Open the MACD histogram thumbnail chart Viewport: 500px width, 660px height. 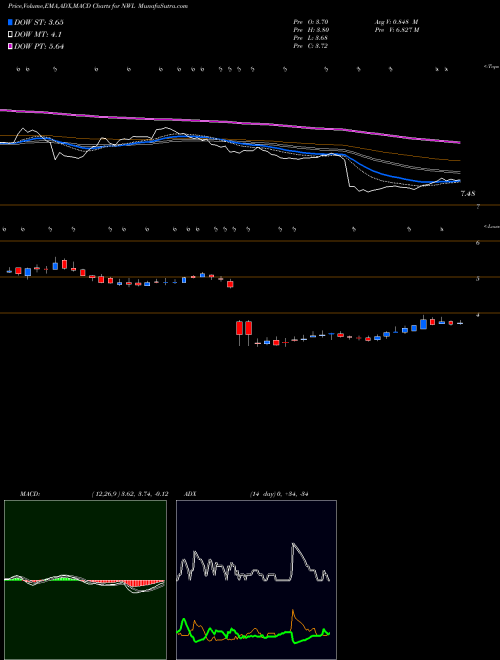click(x=85, y=580)
